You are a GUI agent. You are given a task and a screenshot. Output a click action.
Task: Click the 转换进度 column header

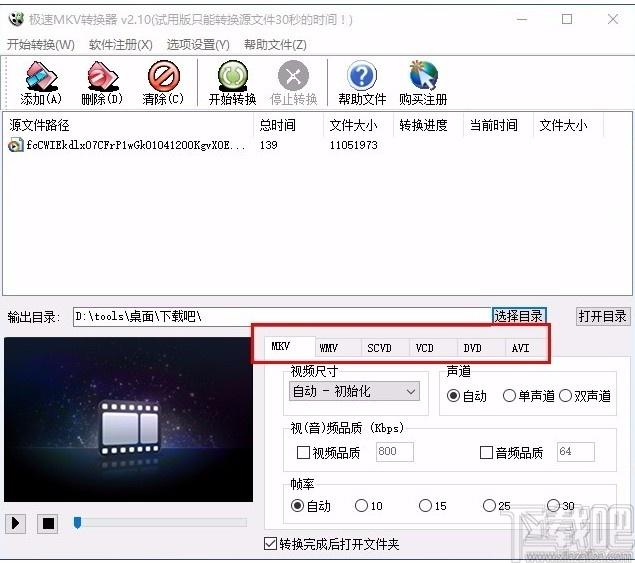[x=428, y=125]
